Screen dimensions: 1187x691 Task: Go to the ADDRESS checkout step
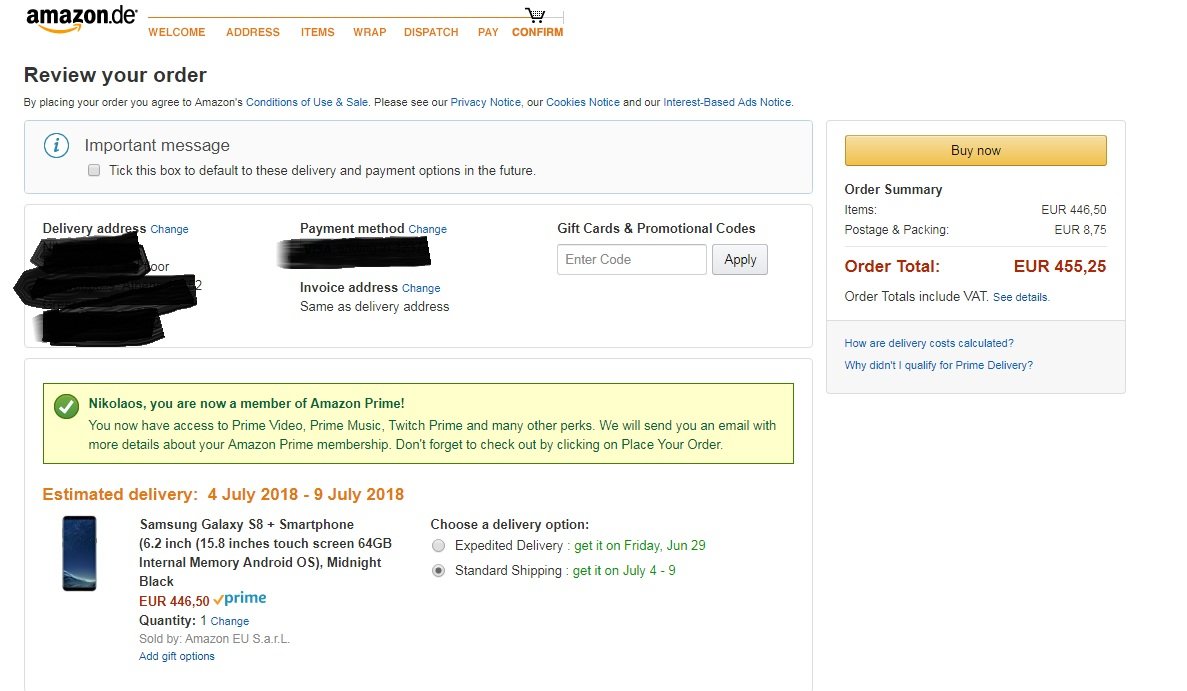click(x=253, y=32)
